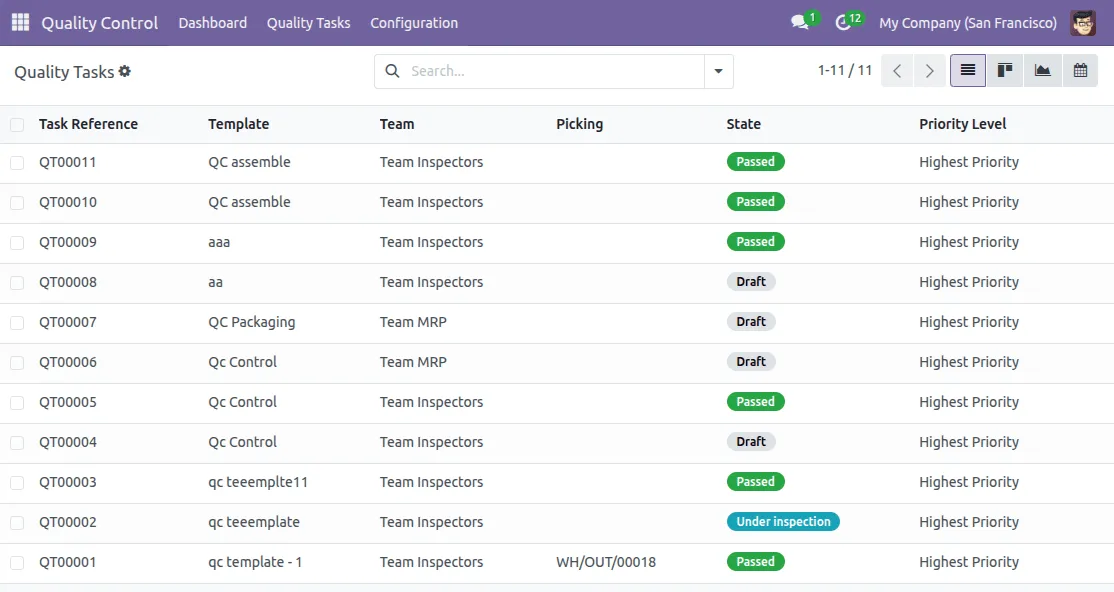Image resolution: width=1114 pixels, height=592 pixels.
Task: Open the activities clock icon
Action: (843, 22)
